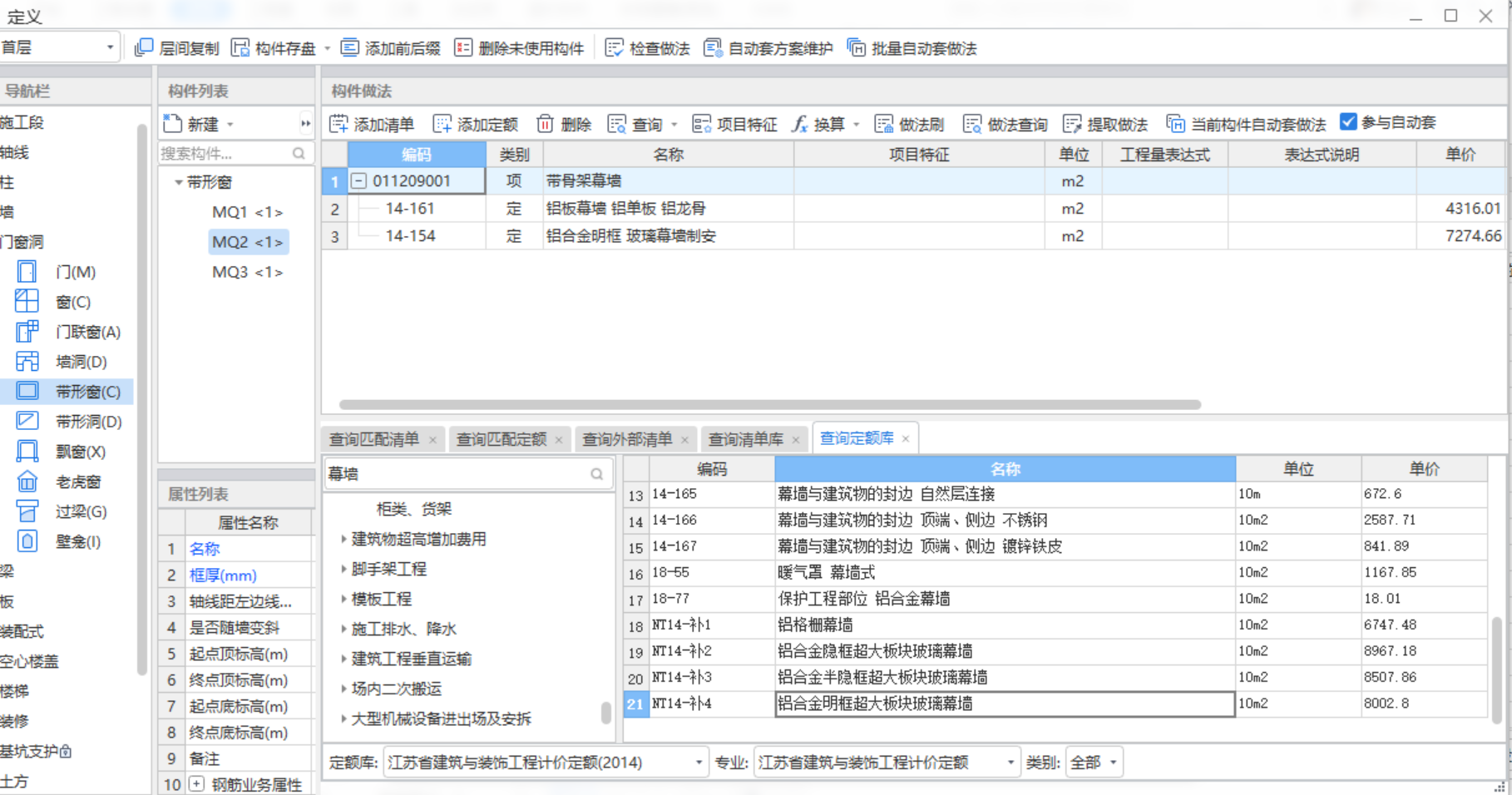Select component MQ3 in list

247,272
